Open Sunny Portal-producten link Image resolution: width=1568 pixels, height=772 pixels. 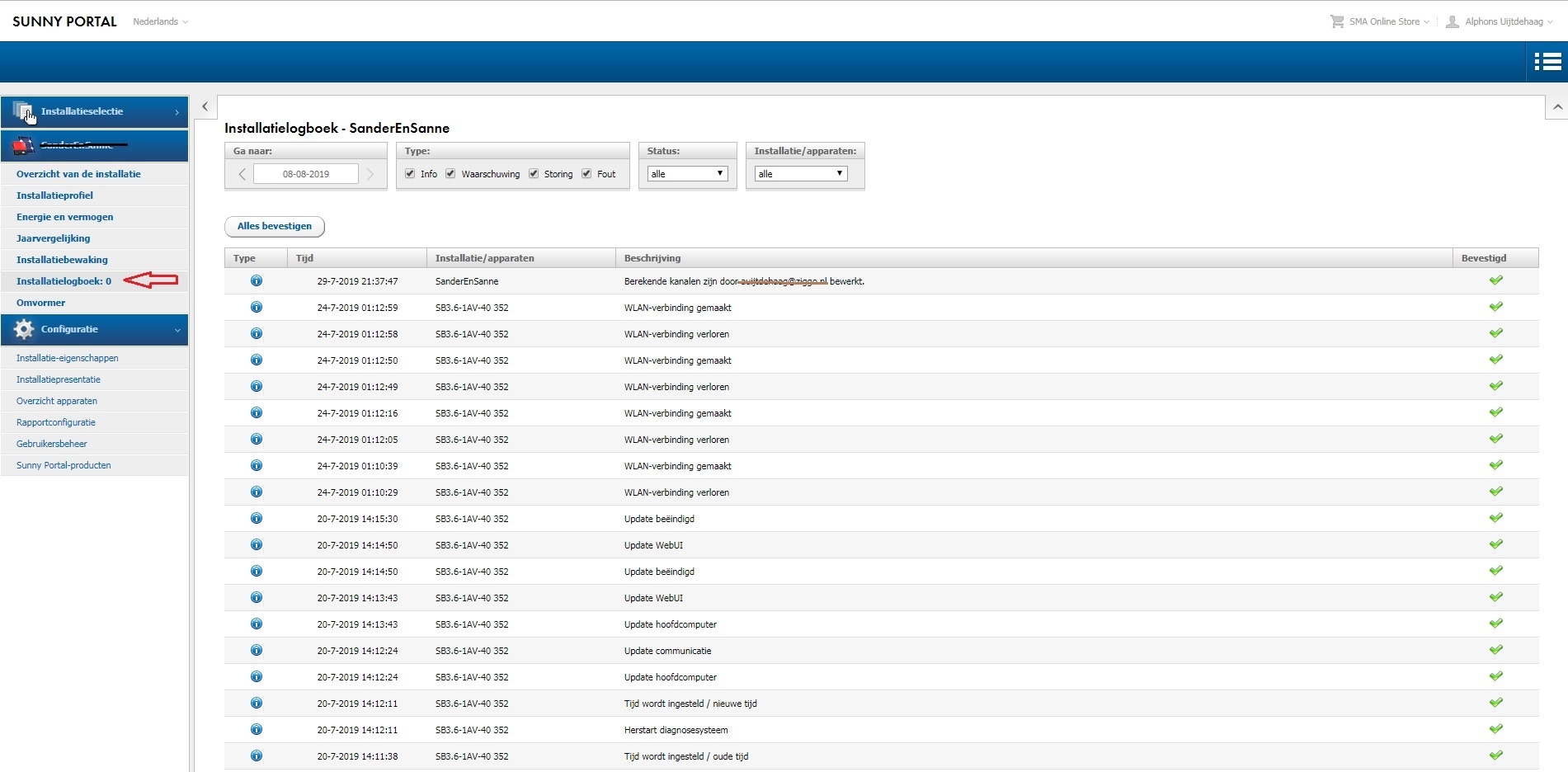click(x=64, y=465)
